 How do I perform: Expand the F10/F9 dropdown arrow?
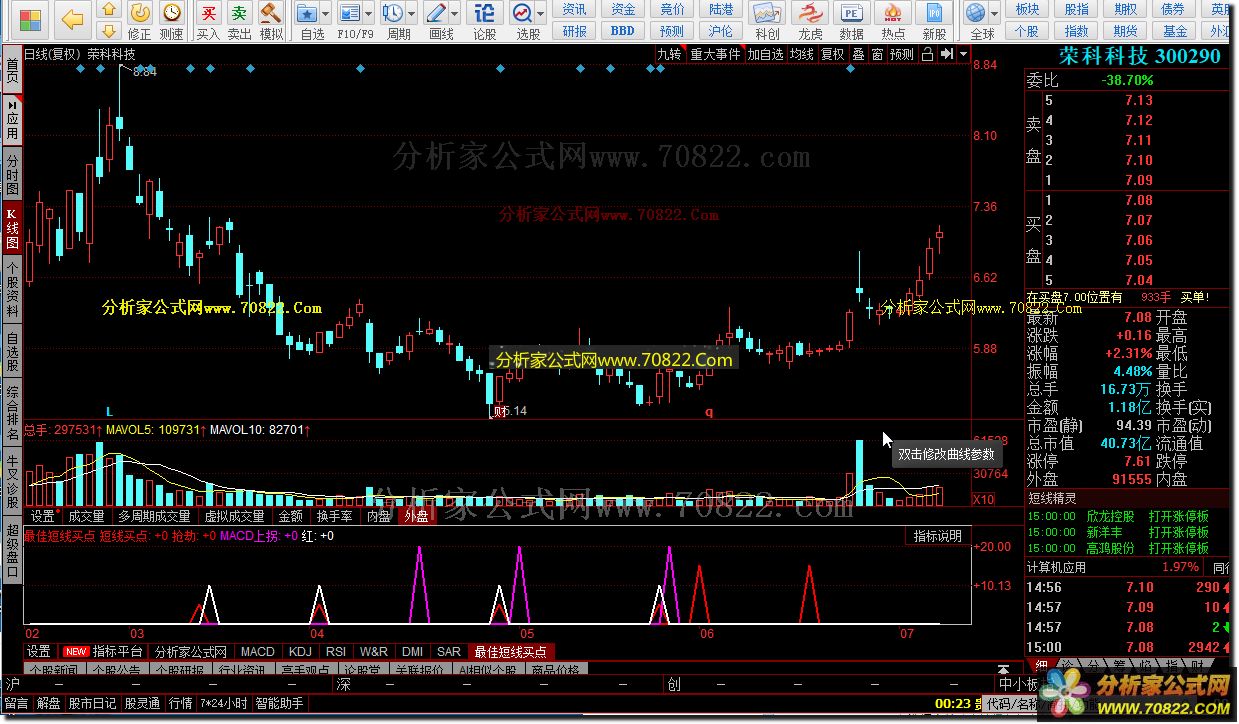(x=367, y=14)
